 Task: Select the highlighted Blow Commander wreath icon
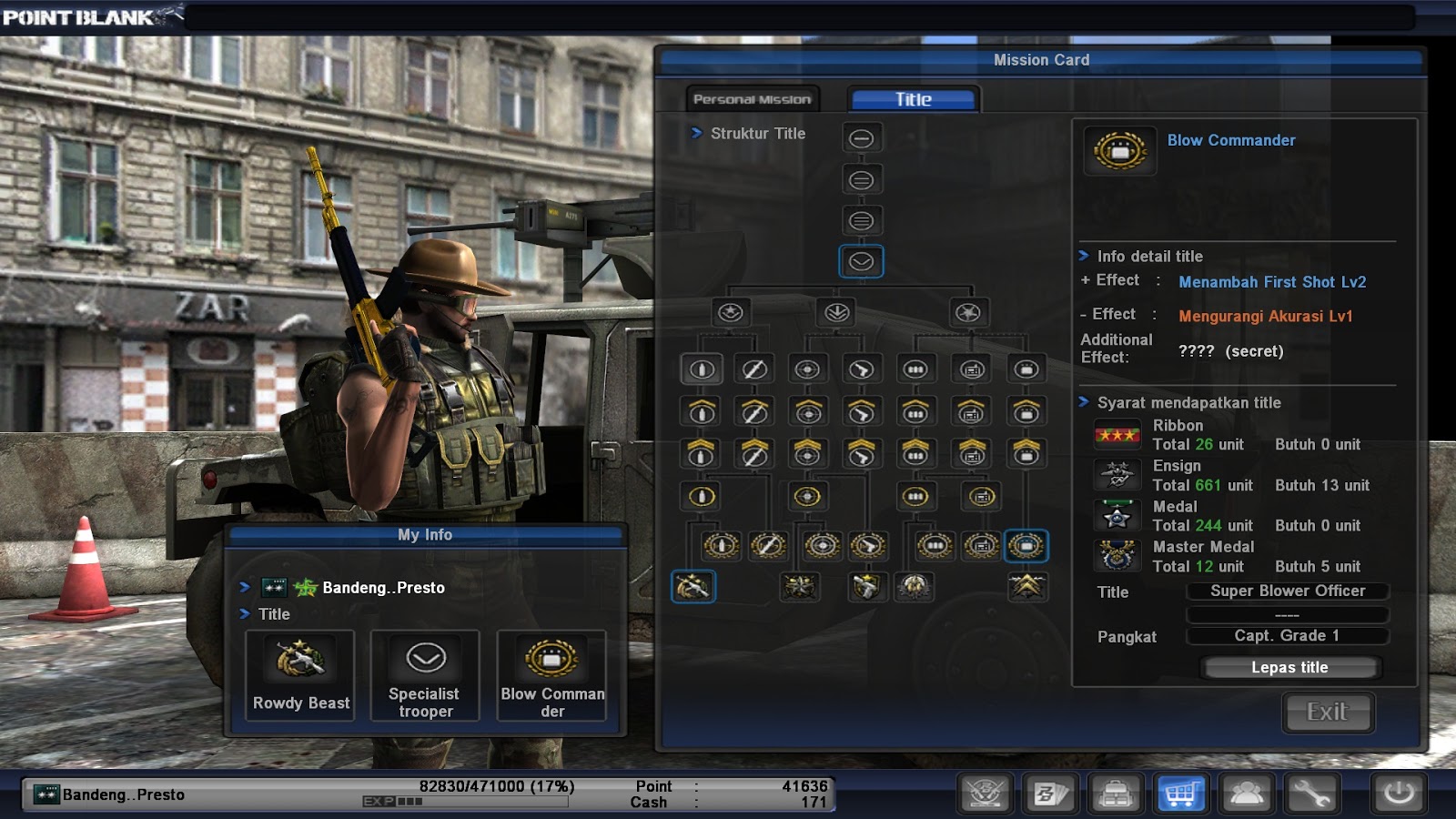[1026, 546]
